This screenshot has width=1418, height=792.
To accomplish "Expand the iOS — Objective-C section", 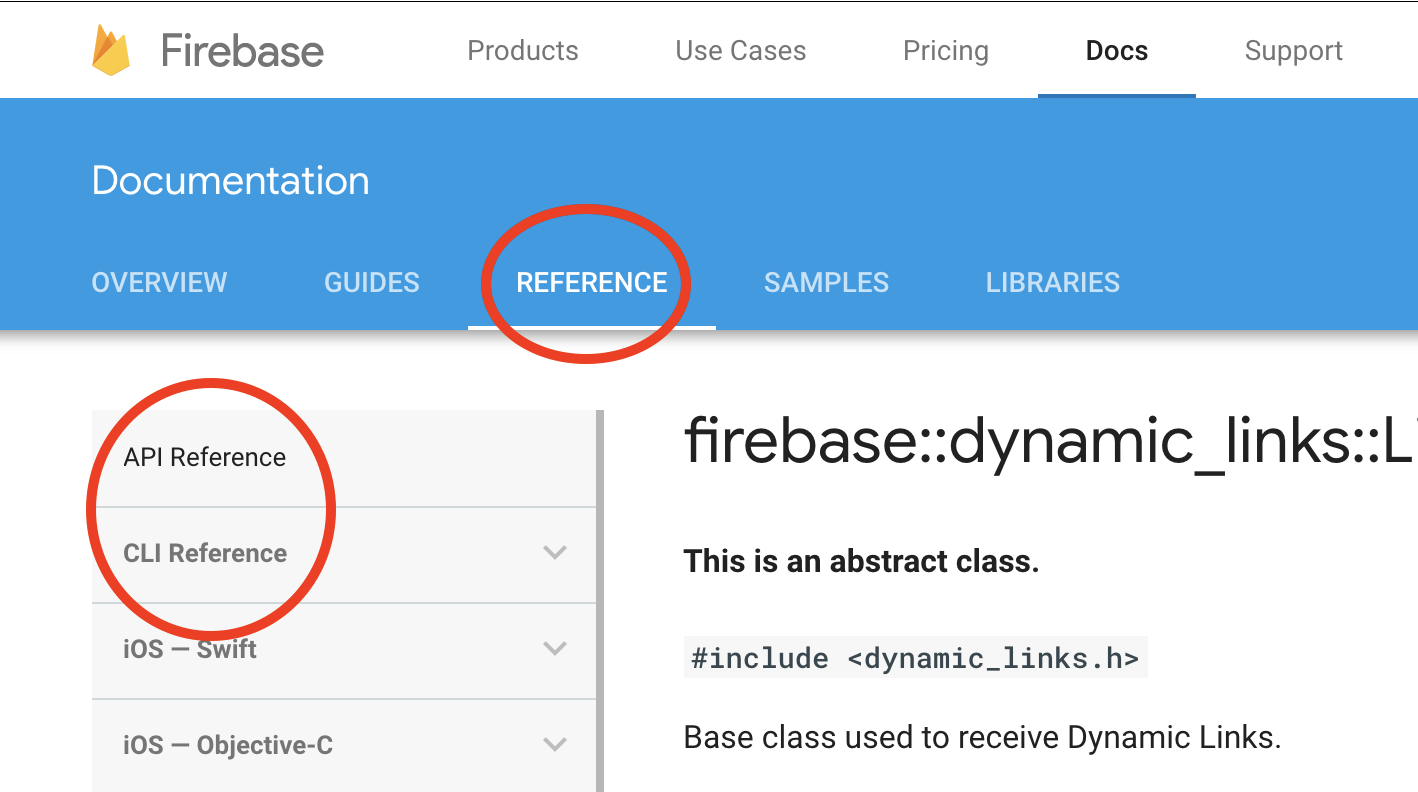I will click(555, 745).
